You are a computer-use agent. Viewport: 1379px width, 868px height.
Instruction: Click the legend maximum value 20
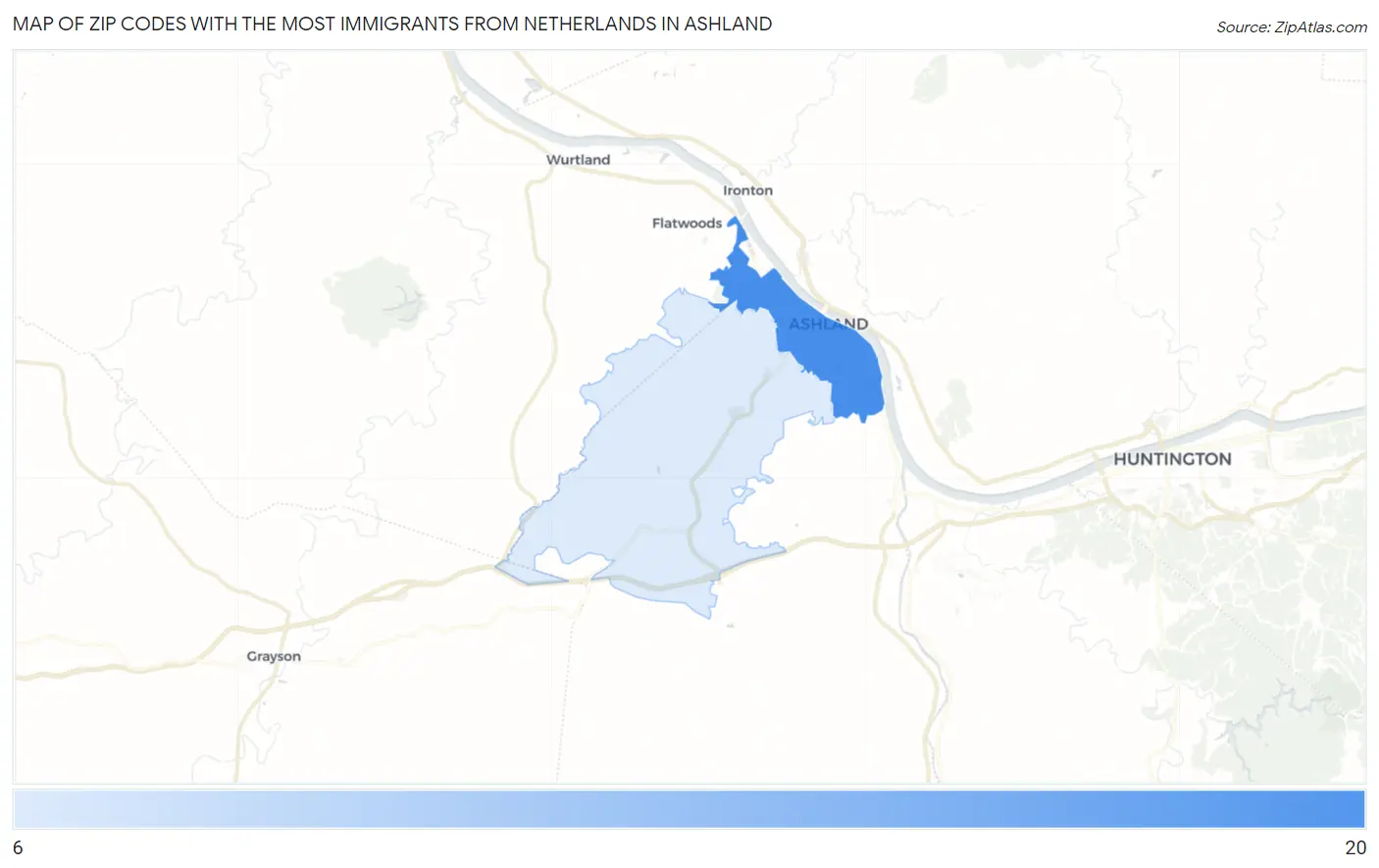point(1355,847)
